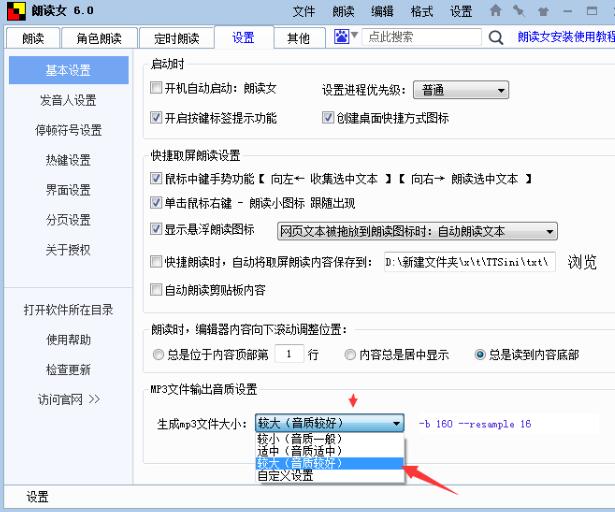Image resolution: width=615 pixels, height=512 pixels.
Task: Click the home icon in title bar
Action: 495,11
